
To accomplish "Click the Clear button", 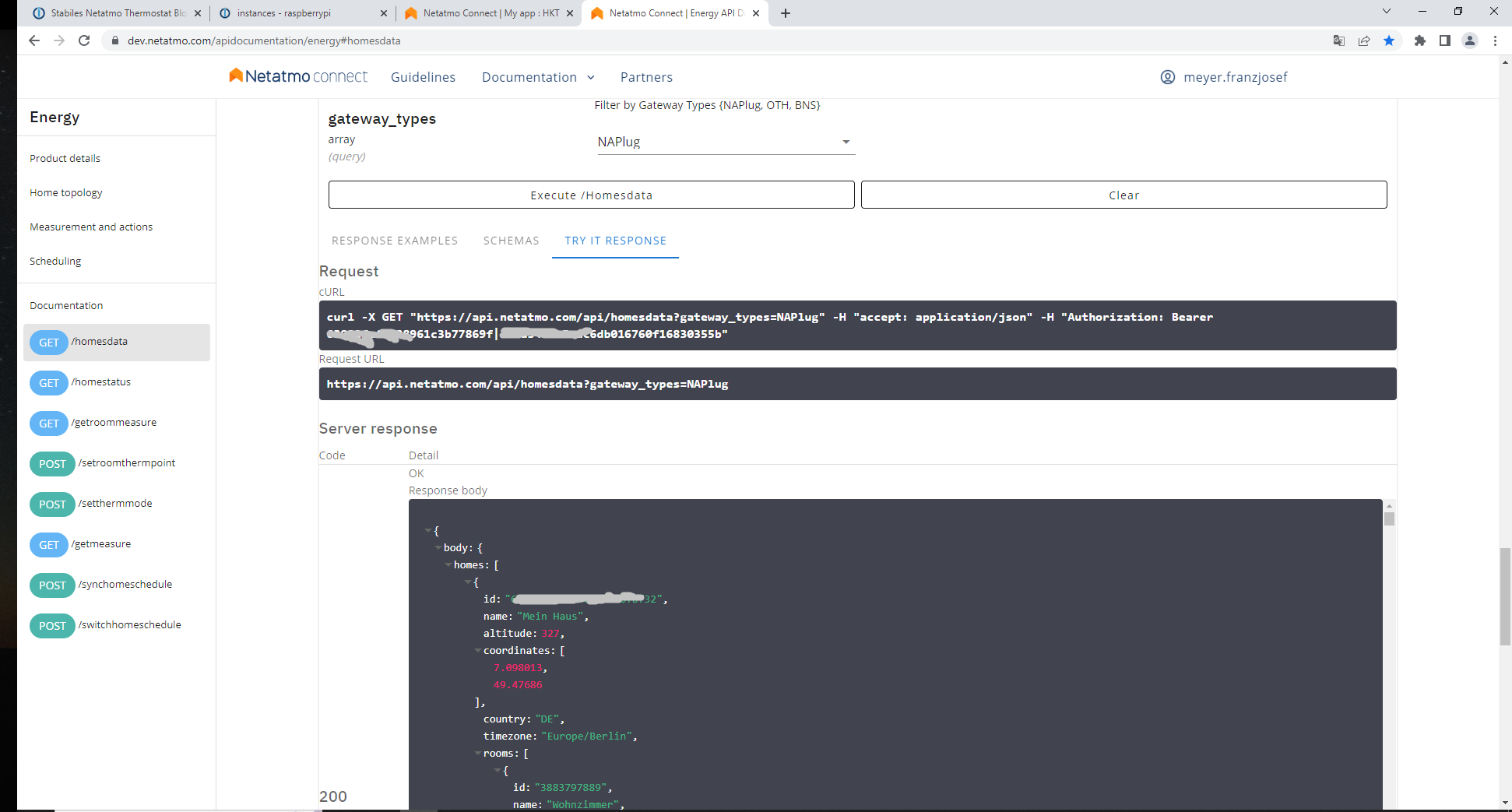I will pyautogui.click(x=1123, y=195).
